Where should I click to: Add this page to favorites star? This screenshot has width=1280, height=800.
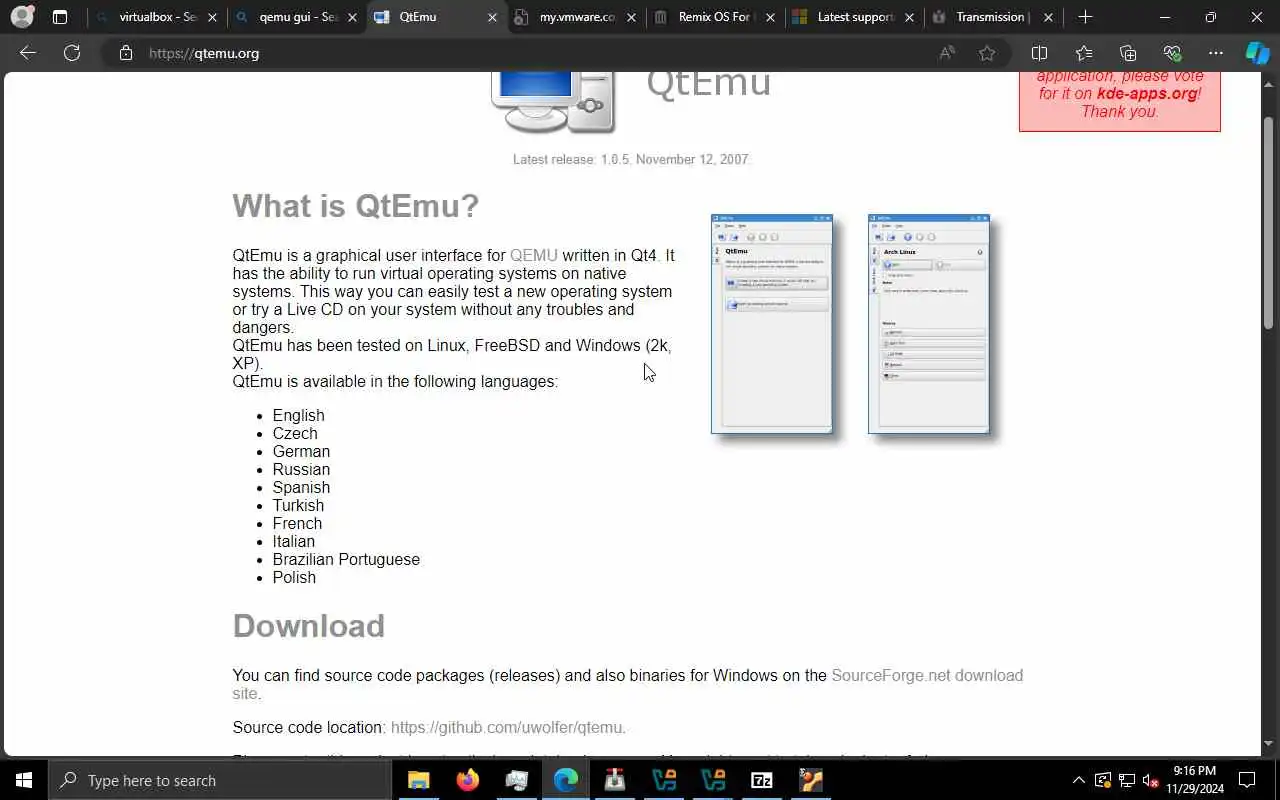click(x=987, y=53)
